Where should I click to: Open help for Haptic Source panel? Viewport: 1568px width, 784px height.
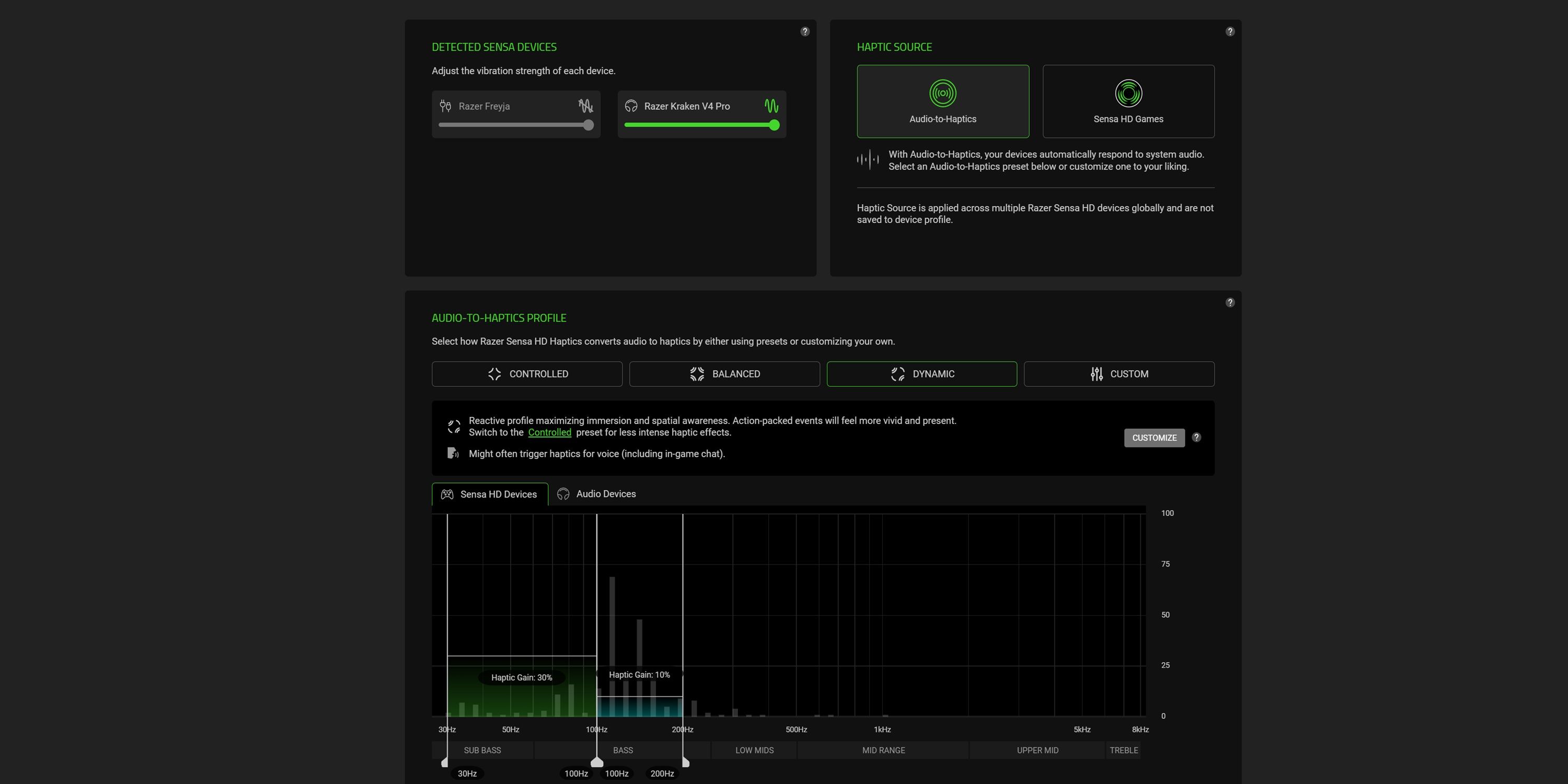pyautogui.click(x=1229, y=32)
